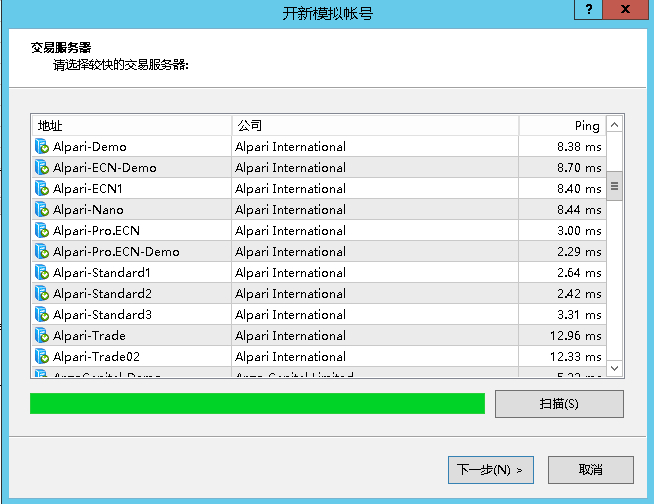
Task: Select the Alpari-Trade02 server name
Action: point(96,357)
